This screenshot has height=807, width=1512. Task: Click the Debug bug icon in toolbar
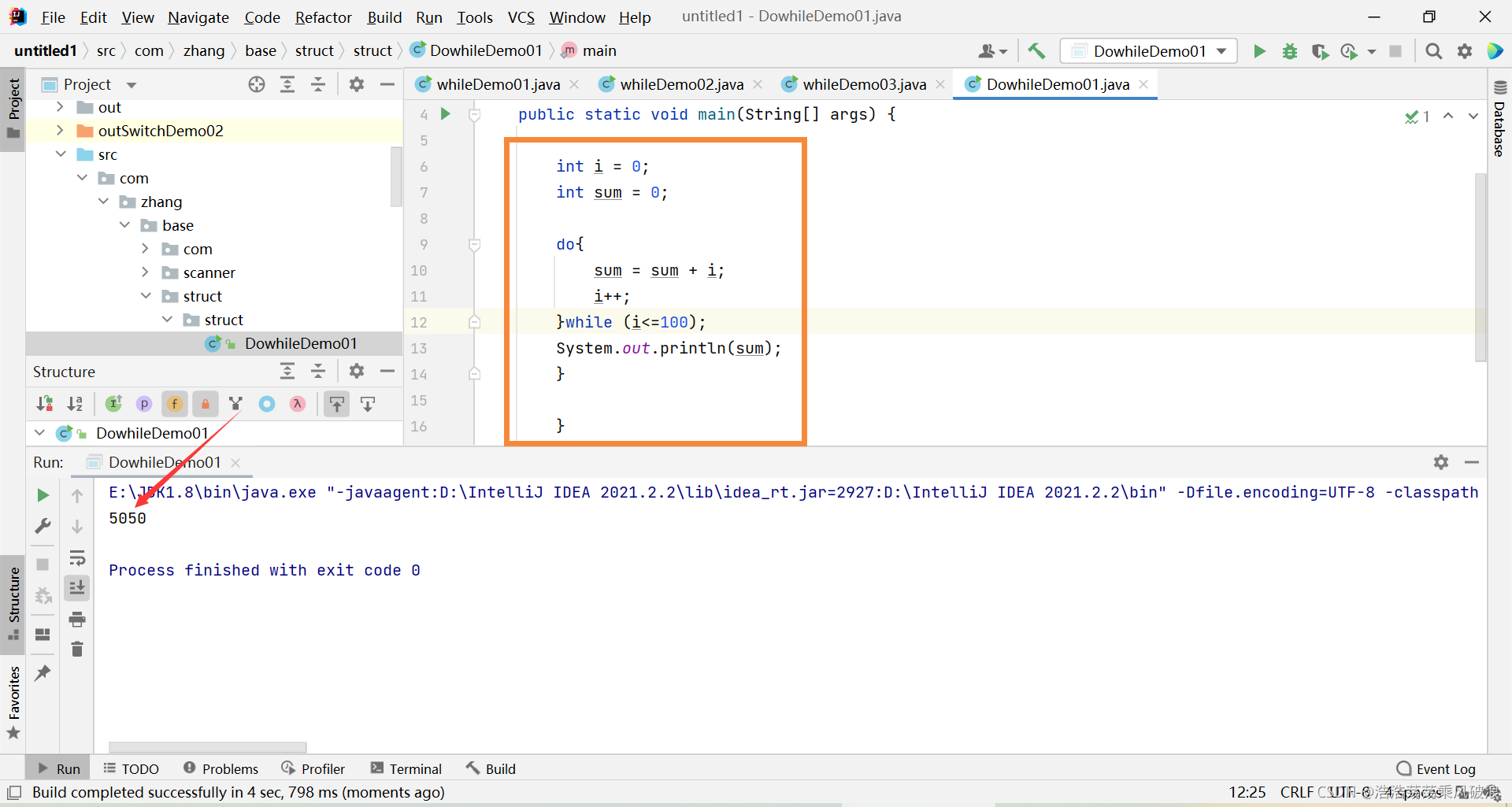pyautogui.click(x=1290, y=51)
